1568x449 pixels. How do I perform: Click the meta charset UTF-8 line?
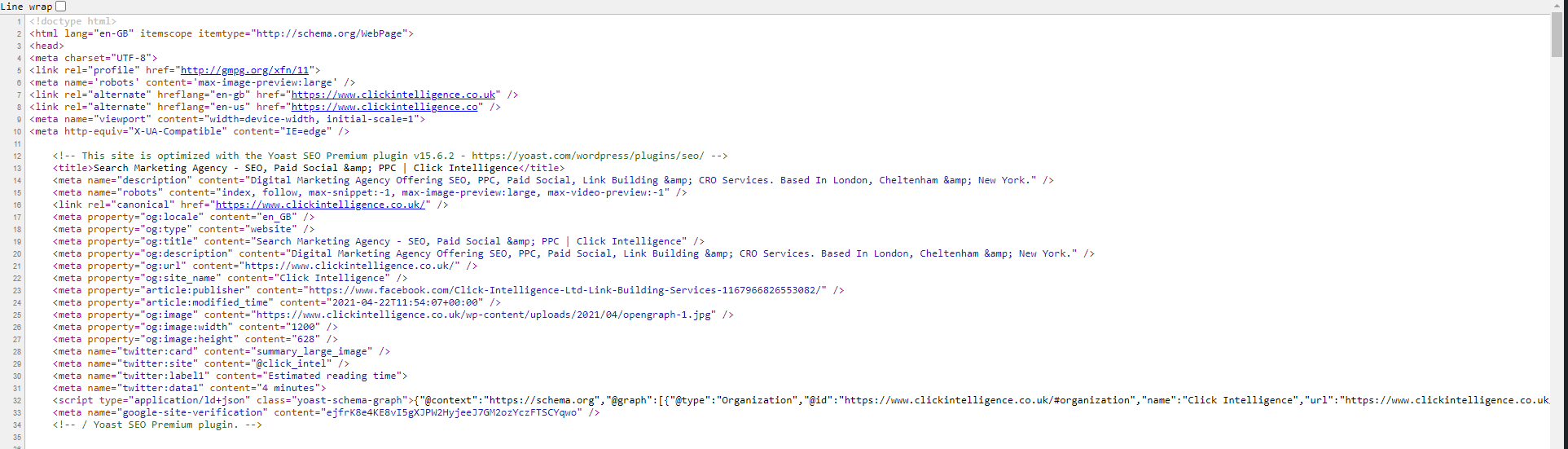[x=94, y=58]
